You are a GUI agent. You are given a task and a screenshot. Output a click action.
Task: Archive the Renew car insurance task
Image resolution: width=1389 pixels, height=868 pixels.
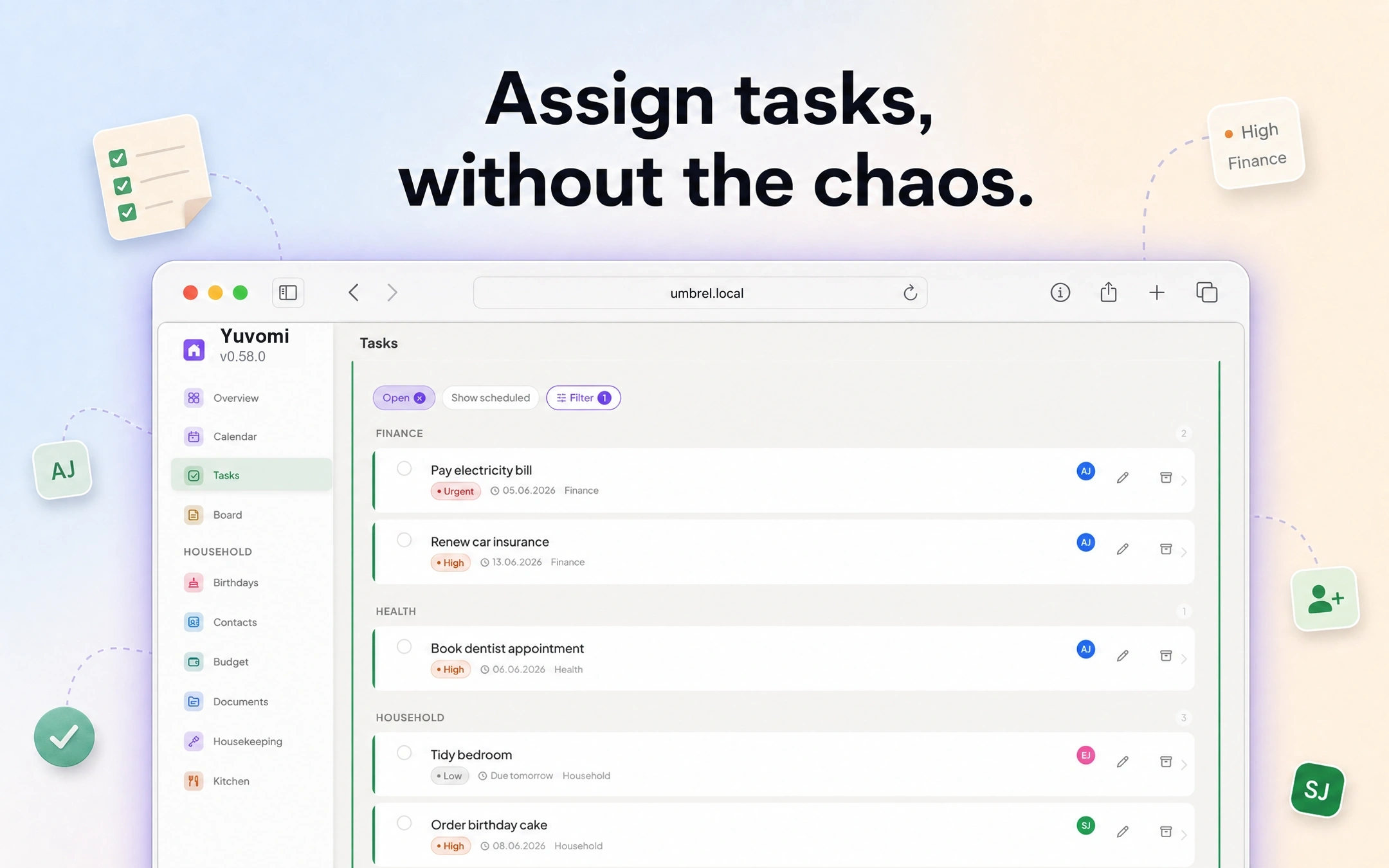pos(1165,549)
